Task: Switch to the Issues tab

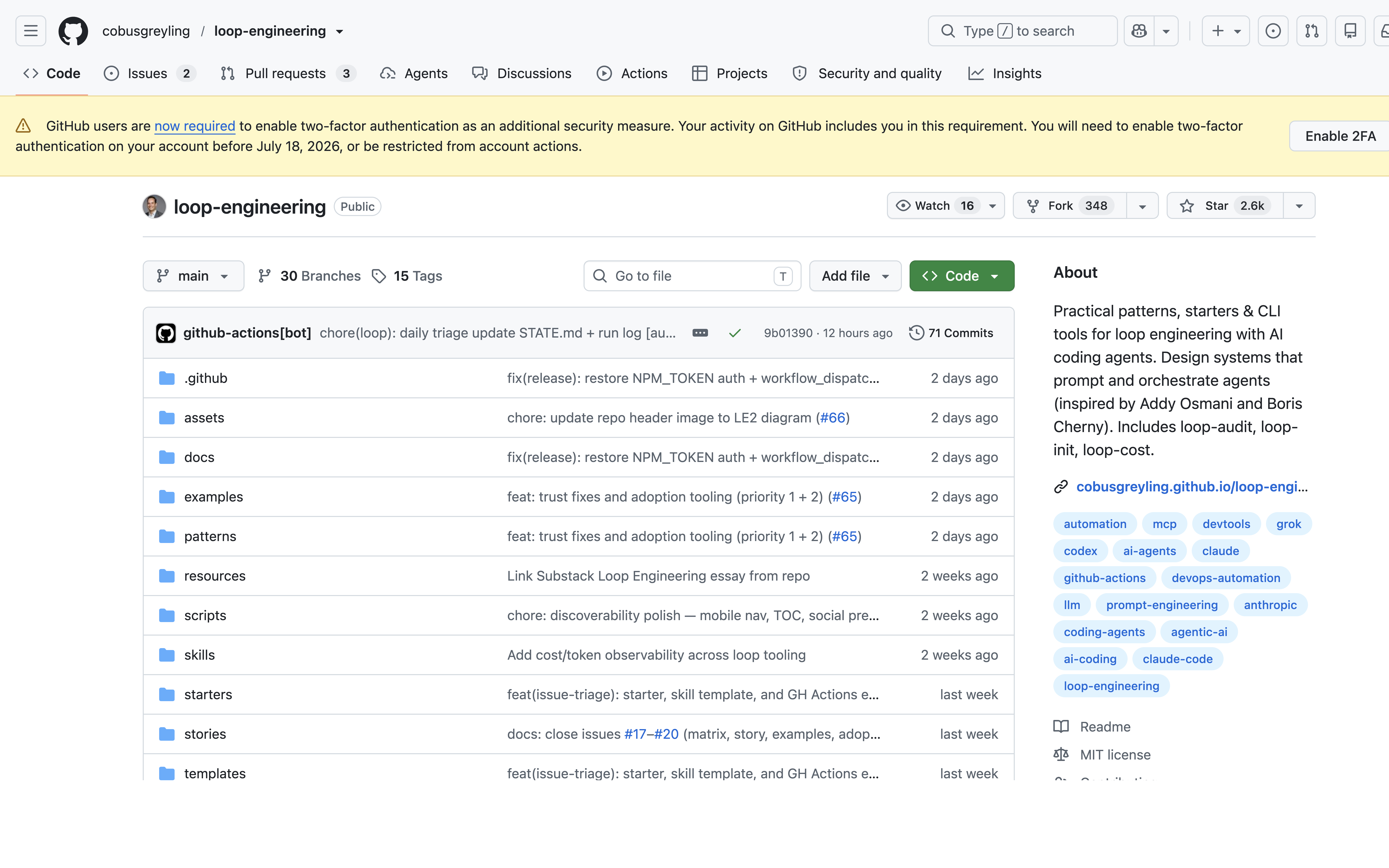Action: (150, 74)
